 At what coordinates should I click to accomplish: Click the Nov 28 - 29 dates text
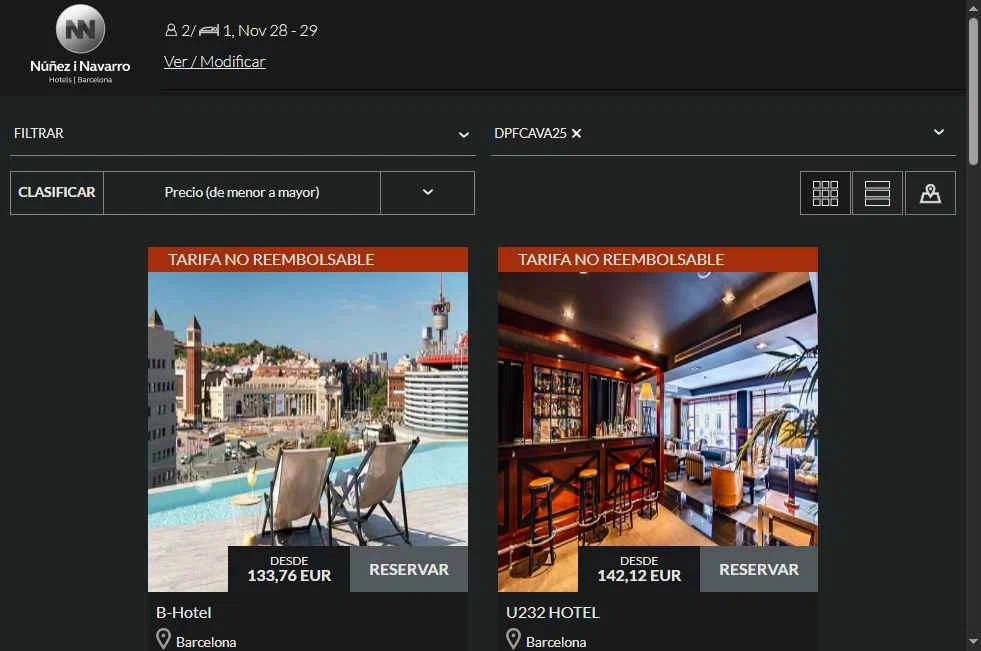pyautogui.click(x=278, y=31)
